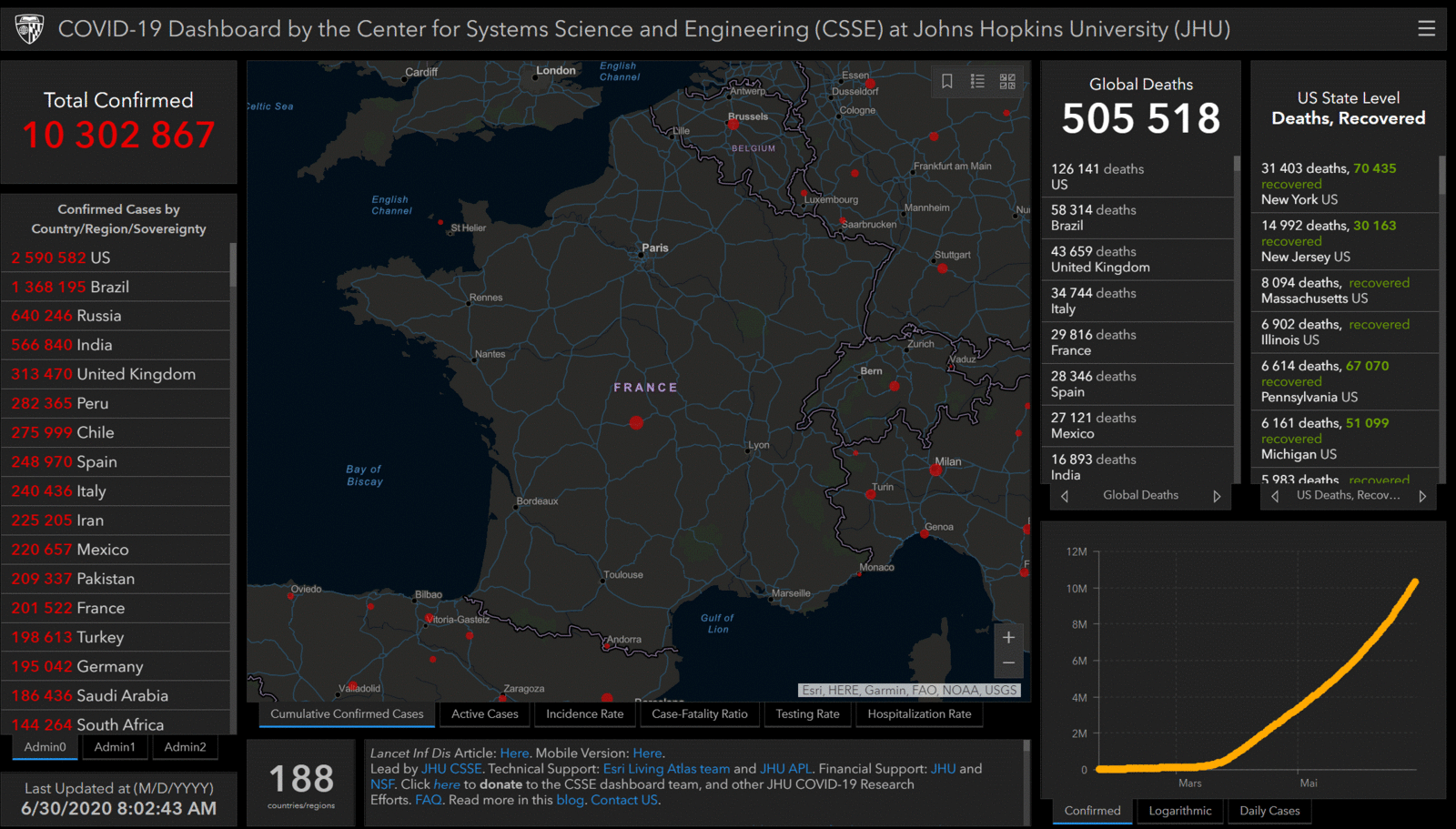This screenshot has height=829, width=1456.
Task: Show the Confirmed chart tab
Action: (1093, 811)
